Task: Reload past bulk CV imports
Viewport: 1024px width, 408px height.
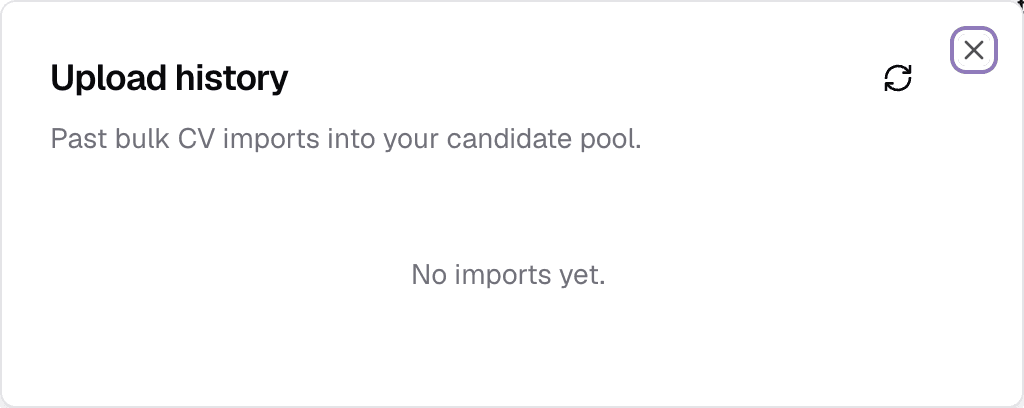Action: (898, 78)
